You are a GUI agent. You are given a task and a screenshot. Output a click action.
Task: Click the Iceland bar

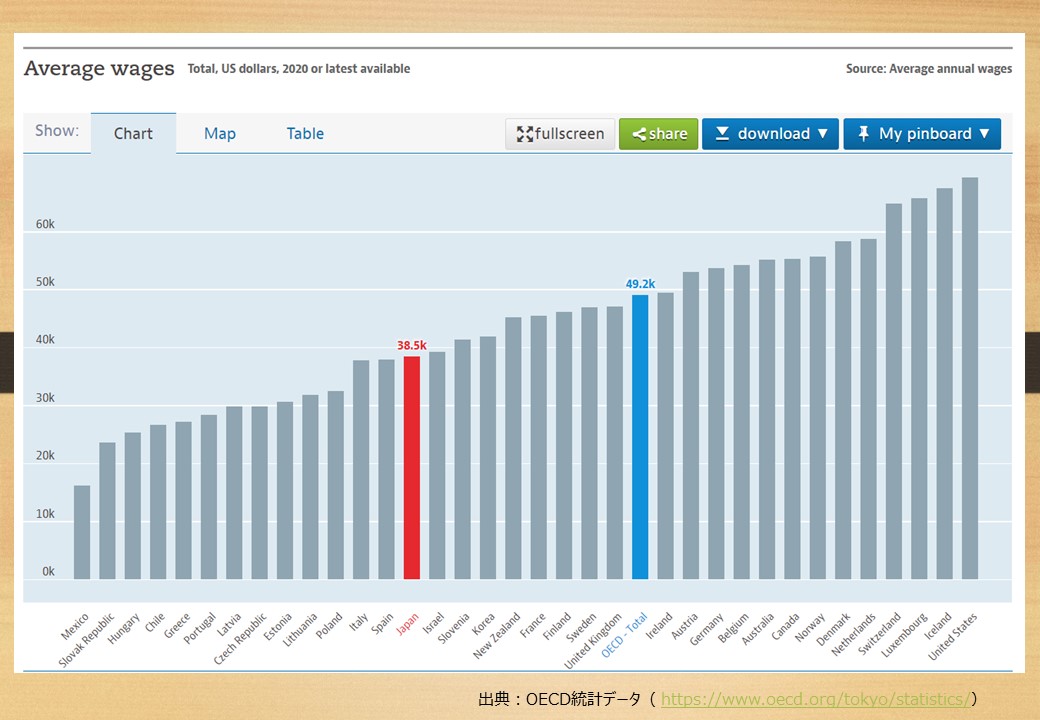(944, 384)
